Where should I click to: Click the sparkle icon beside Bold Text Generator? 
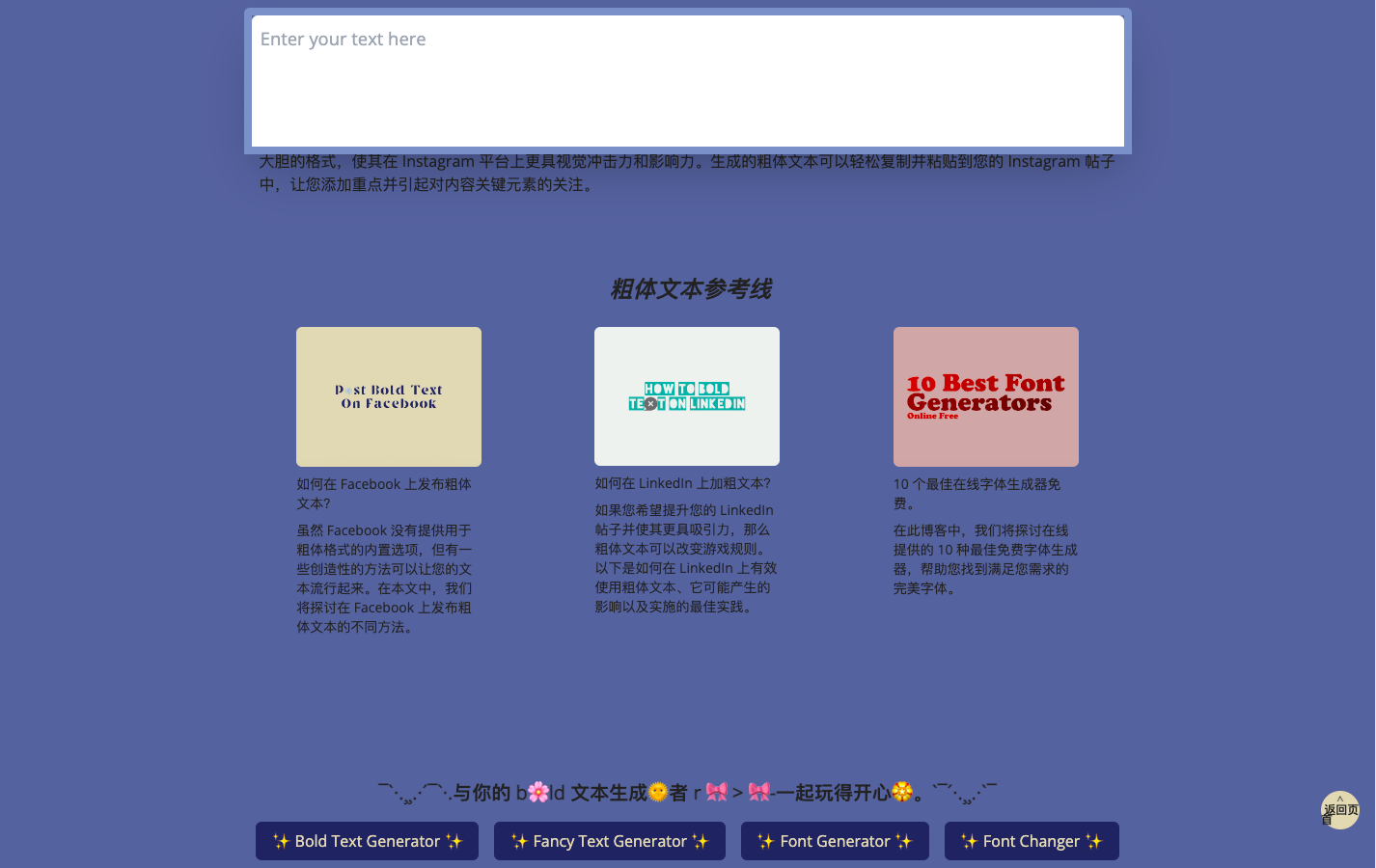[x=282, y=841]
